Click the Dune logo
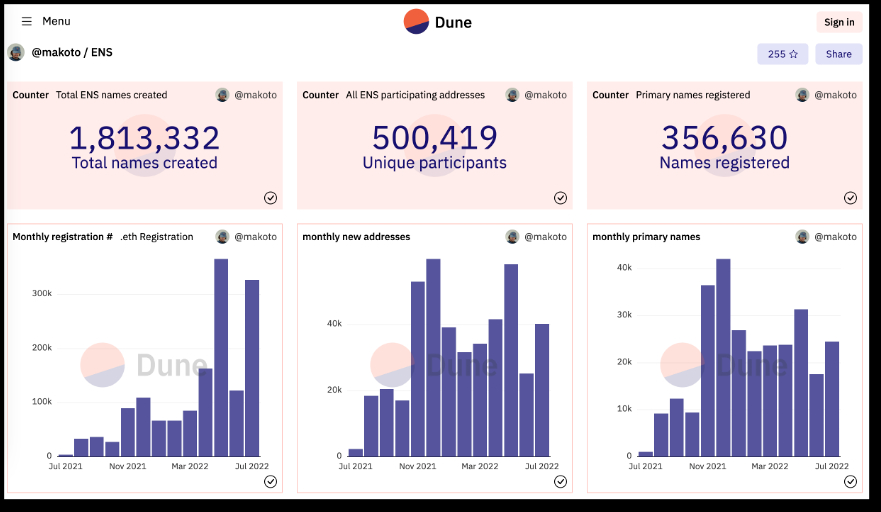 coord(438,22)
